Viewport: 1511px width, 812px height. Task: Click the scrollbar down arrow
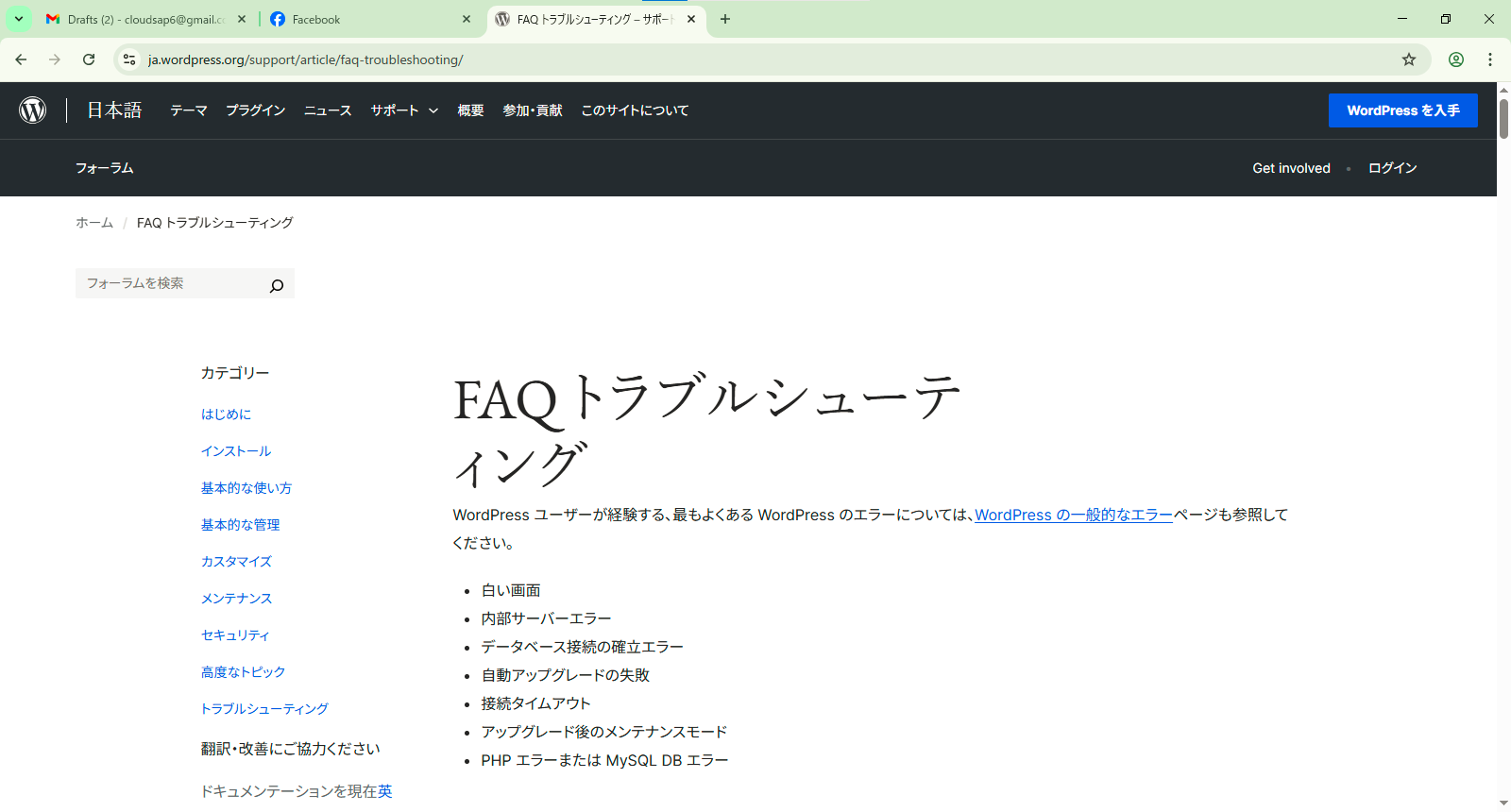pos(1503,804)
